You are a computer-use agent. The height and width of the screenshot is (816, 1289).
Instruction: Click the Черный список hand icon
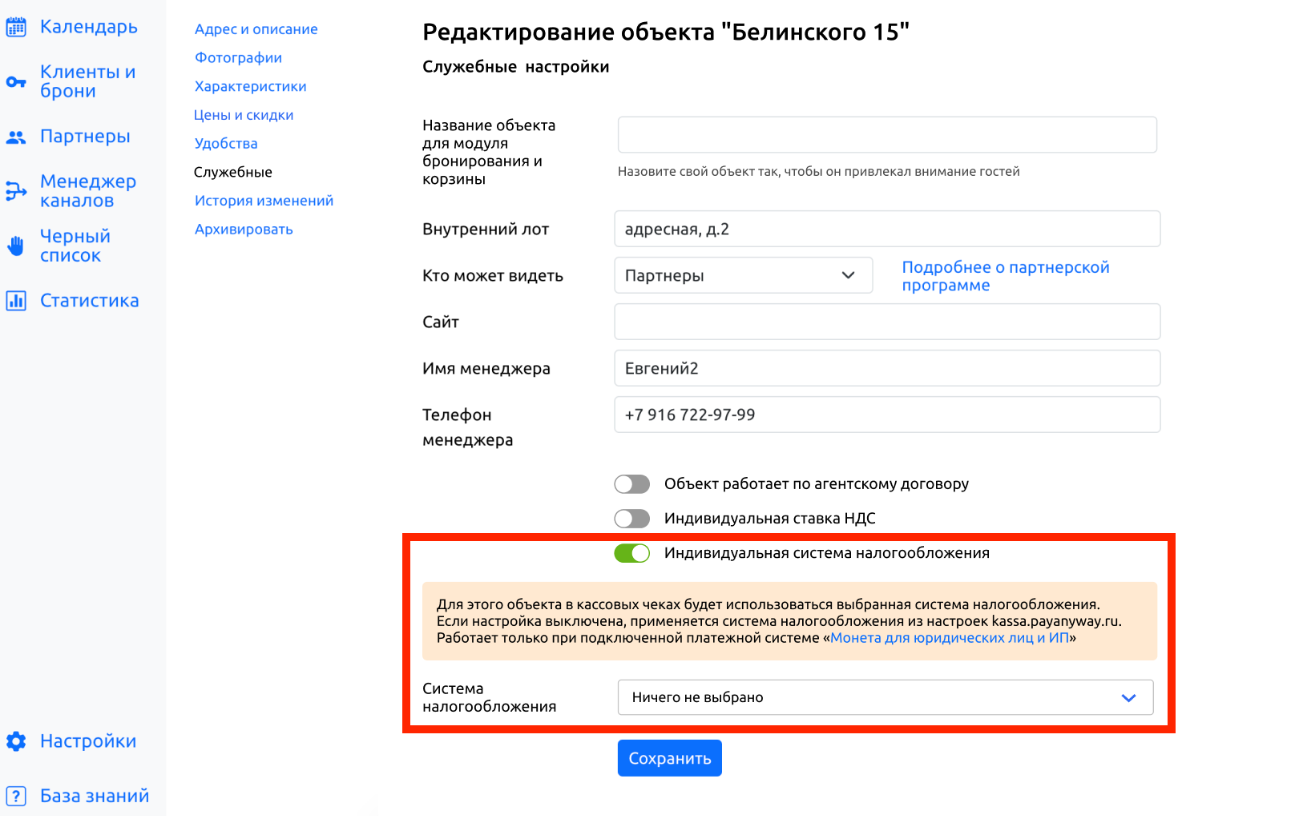(16, 246)
